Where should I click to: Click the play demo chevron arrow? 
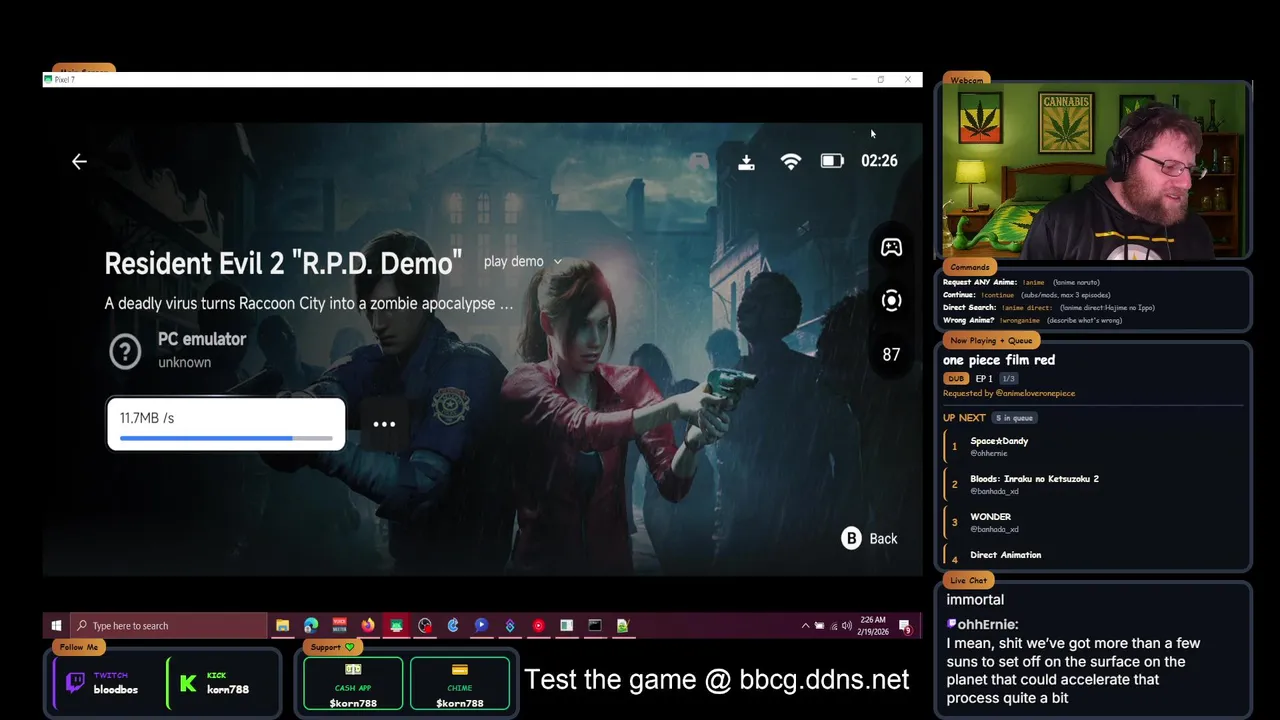[x=557, y=262]
